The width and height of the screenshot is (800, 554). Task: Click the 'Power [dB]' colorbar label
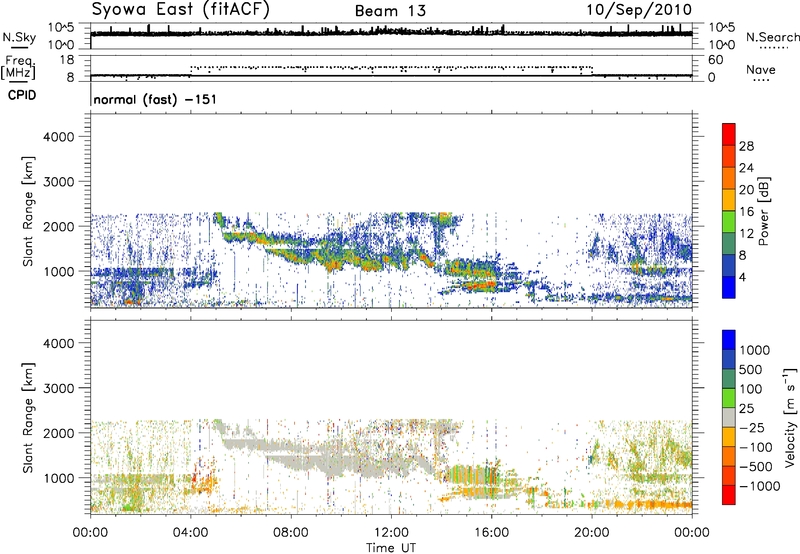pos(763,211)
